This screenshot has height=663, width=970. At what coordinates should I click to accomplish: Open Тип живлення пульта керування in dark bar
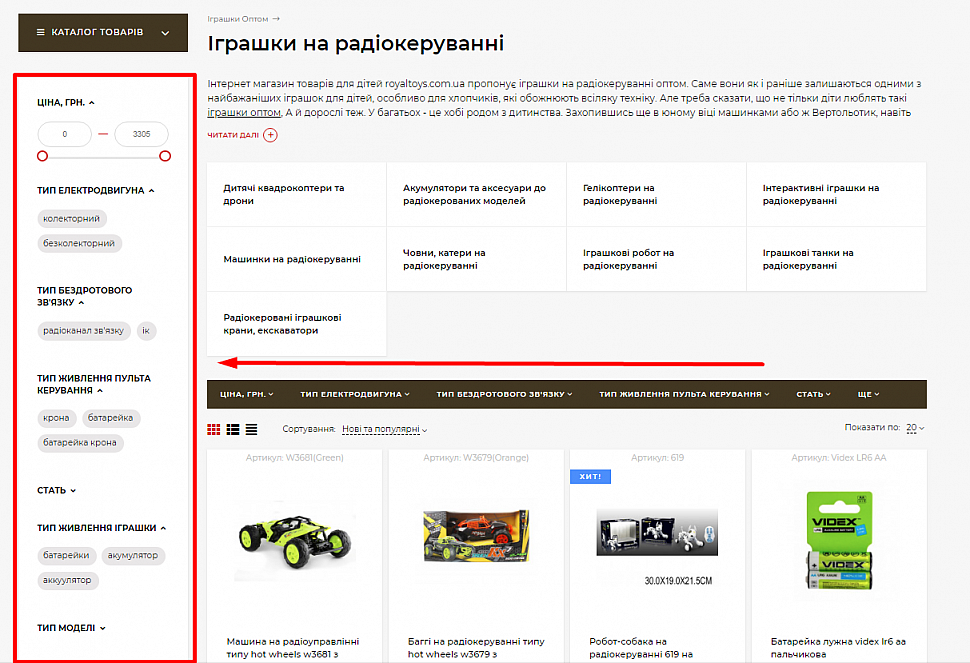tap(684, 394)
